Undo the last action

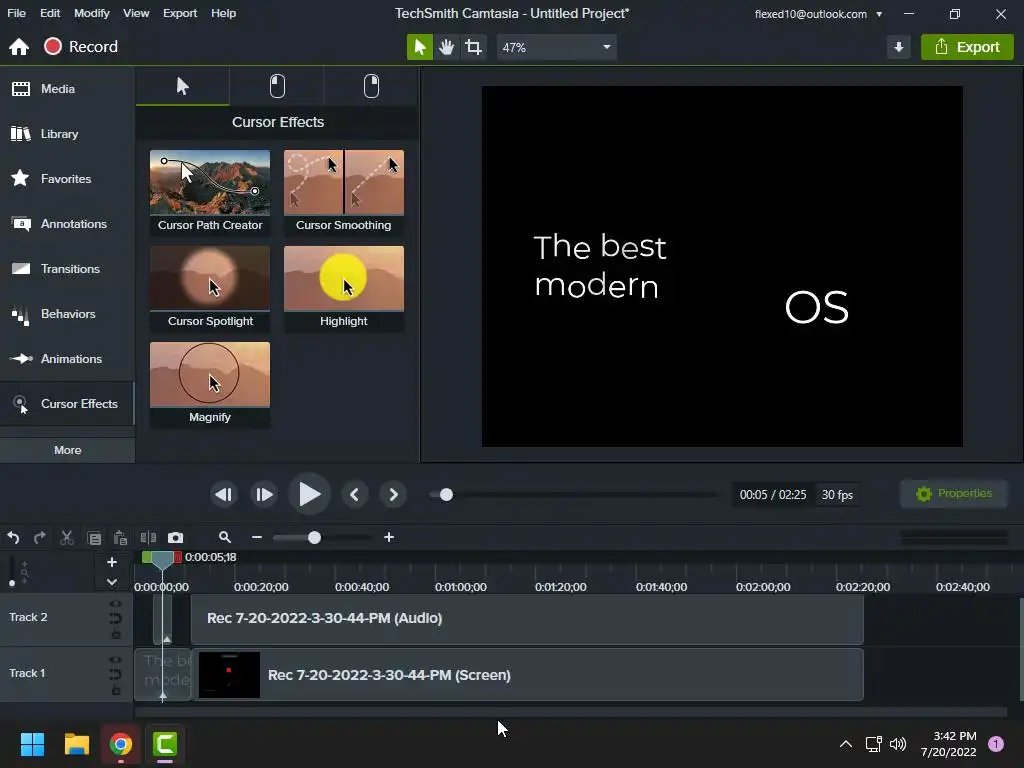(x=13, y=537)
